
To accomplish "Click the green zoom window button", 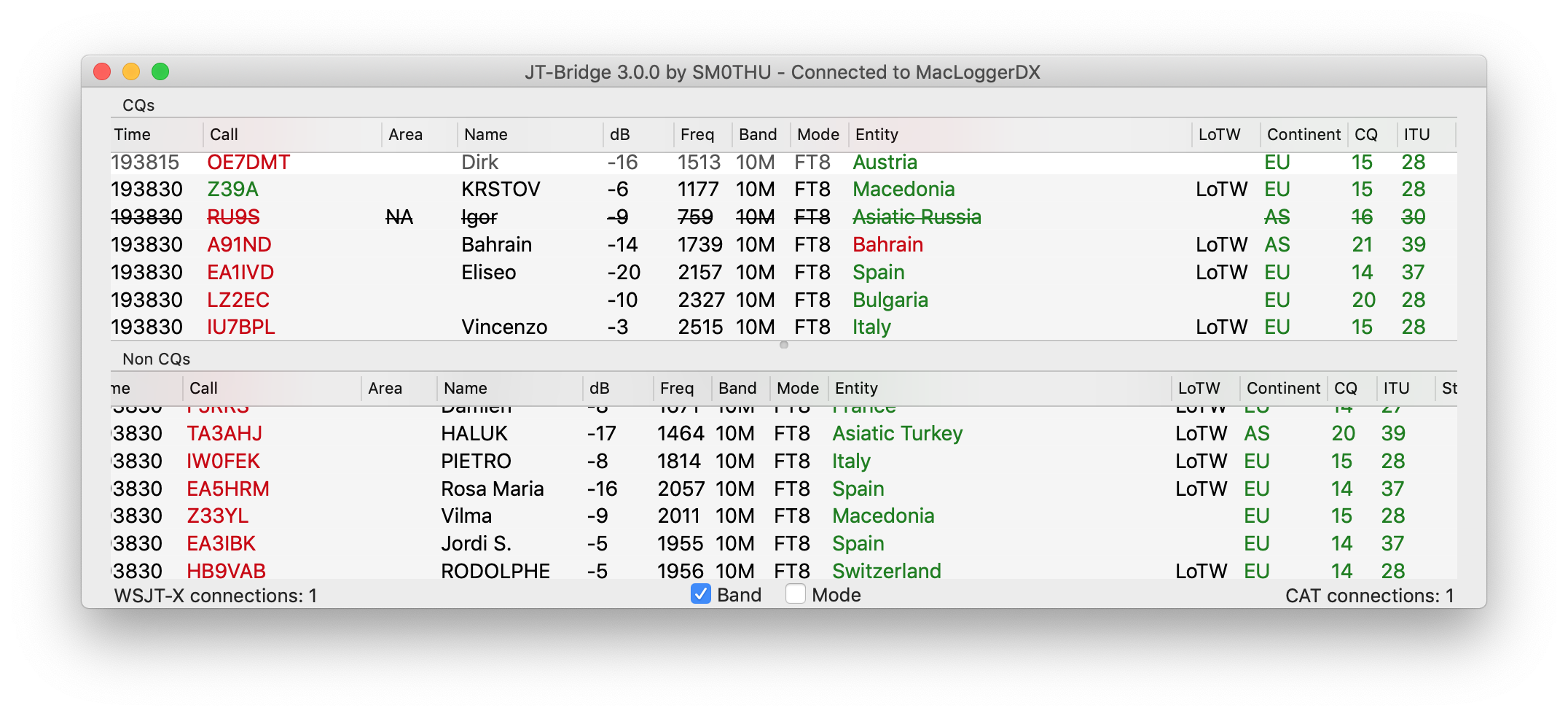I will [x=160, y=71].
